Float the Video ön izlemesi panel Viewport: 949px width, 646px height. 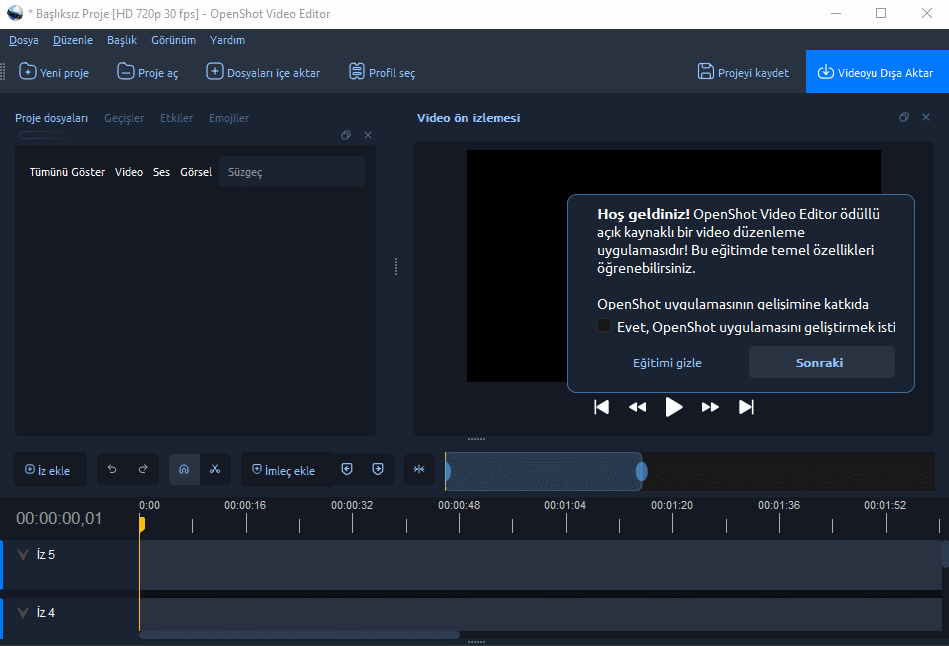pos(904,117)
